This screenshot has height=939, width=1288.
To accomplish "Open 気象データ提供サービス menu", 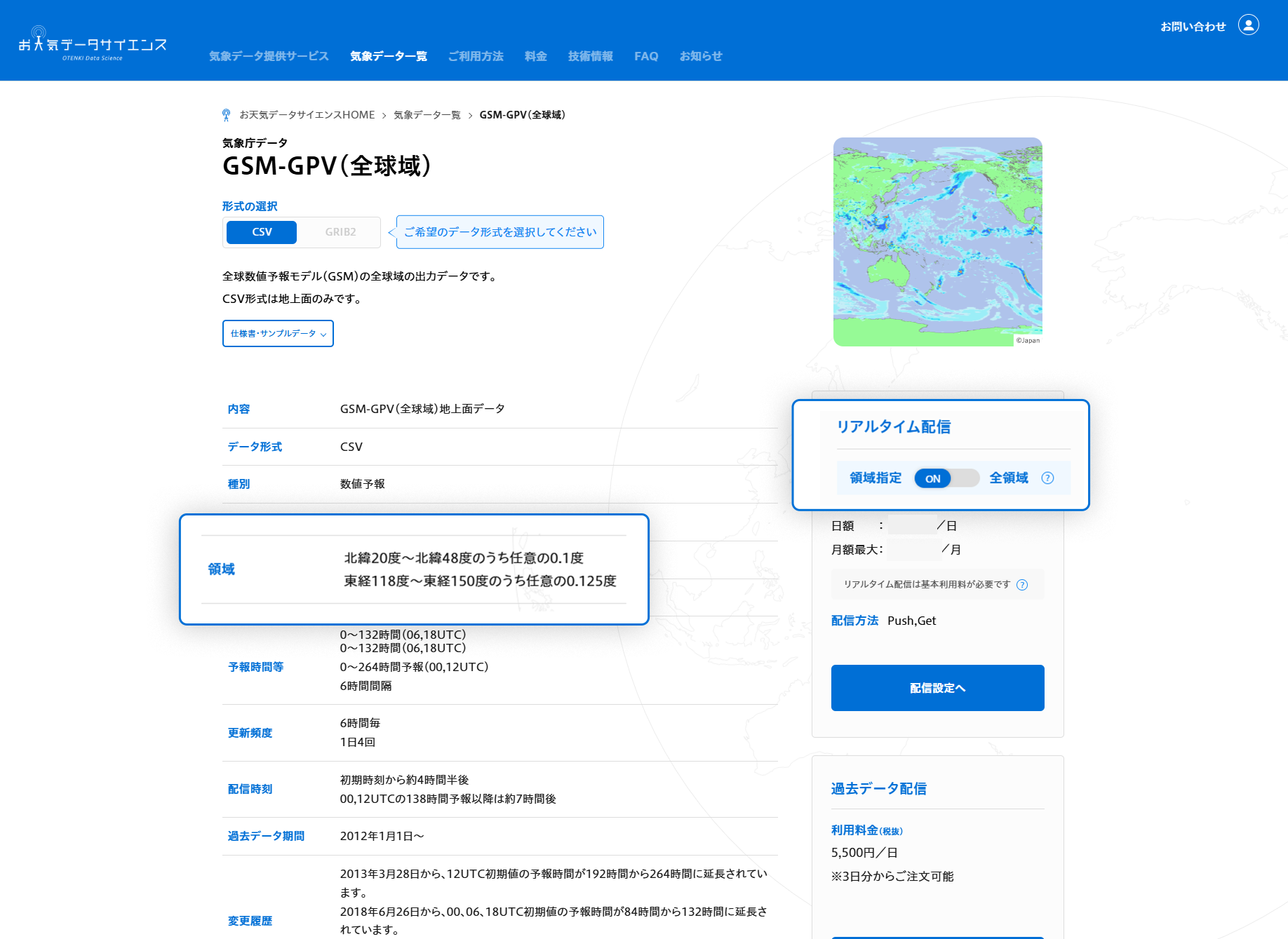I will 269,56.
